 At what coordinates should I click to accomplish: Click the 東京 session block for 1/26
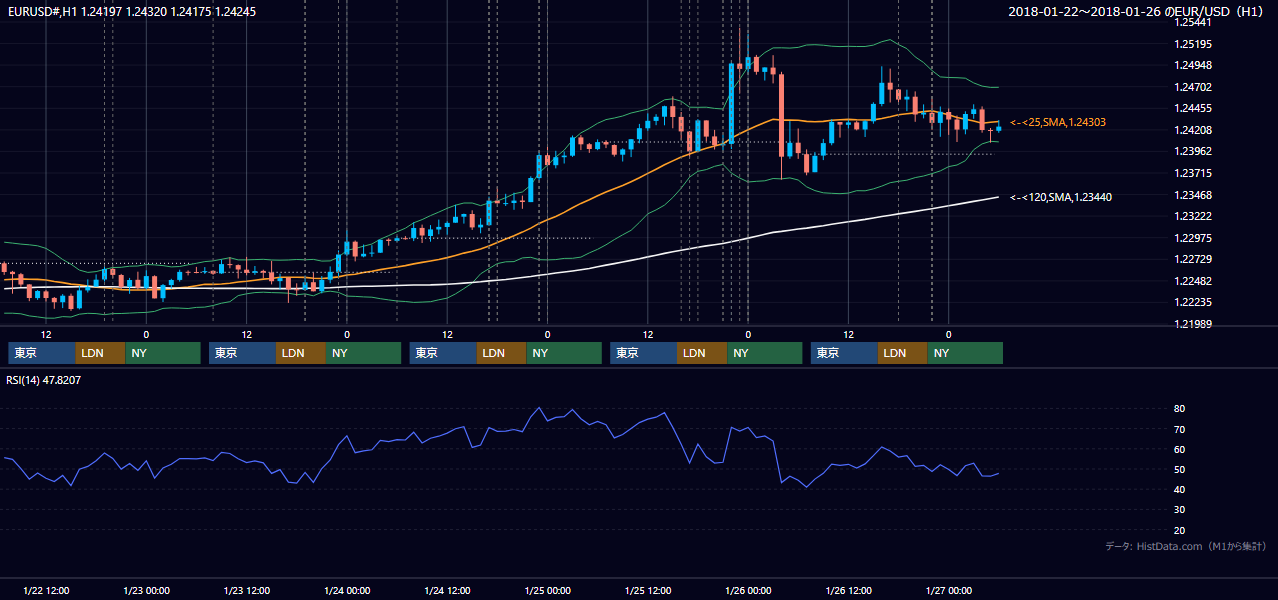pos(845,353)
